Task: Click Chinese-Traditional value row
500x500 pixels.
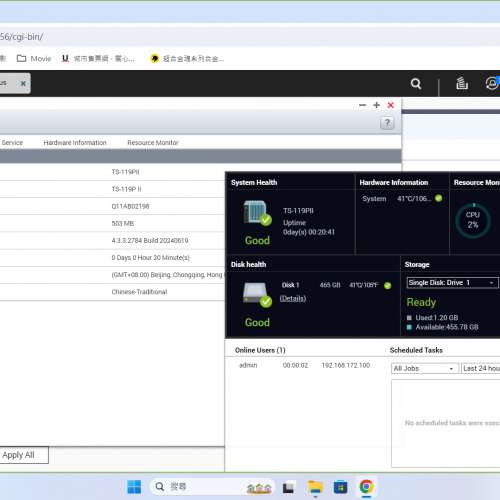Action: [x=139, y=292]
